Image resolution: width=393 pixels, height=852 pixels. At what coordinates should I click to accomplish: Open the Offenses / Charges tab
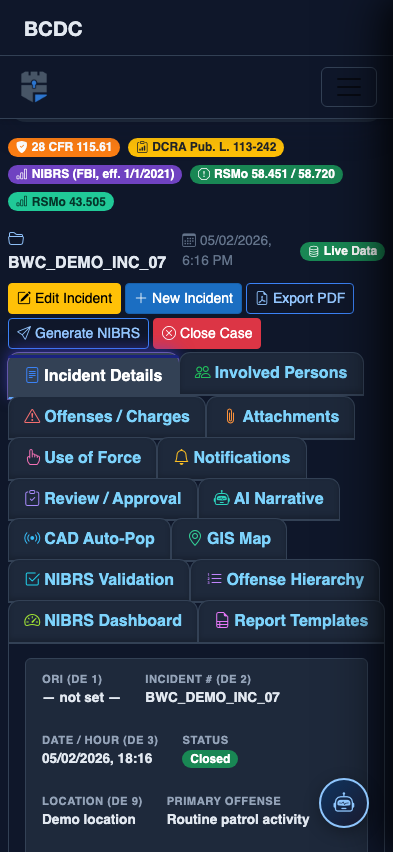[107, 417]
